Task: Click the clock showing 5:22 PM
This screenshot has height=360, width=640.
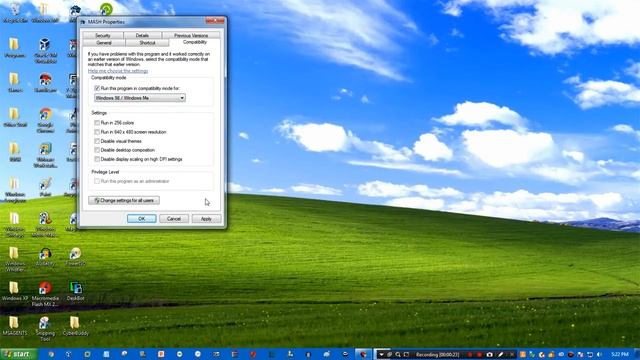Action: pyautogui.click(x=620, y=354)
